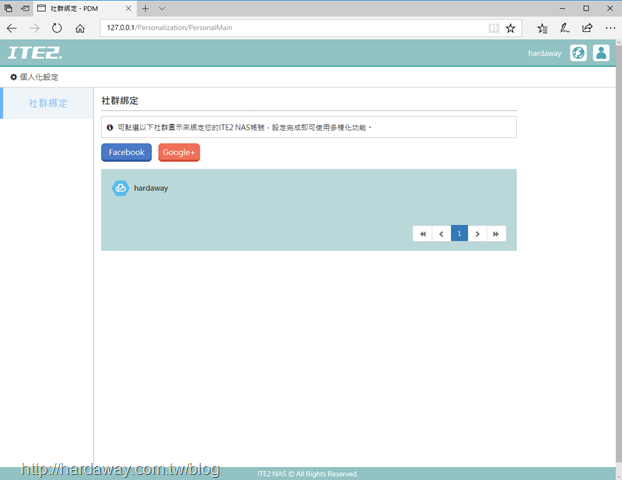Open reading view book icon
This screenshot has width=622, height=480.
[x=493, y=28]
